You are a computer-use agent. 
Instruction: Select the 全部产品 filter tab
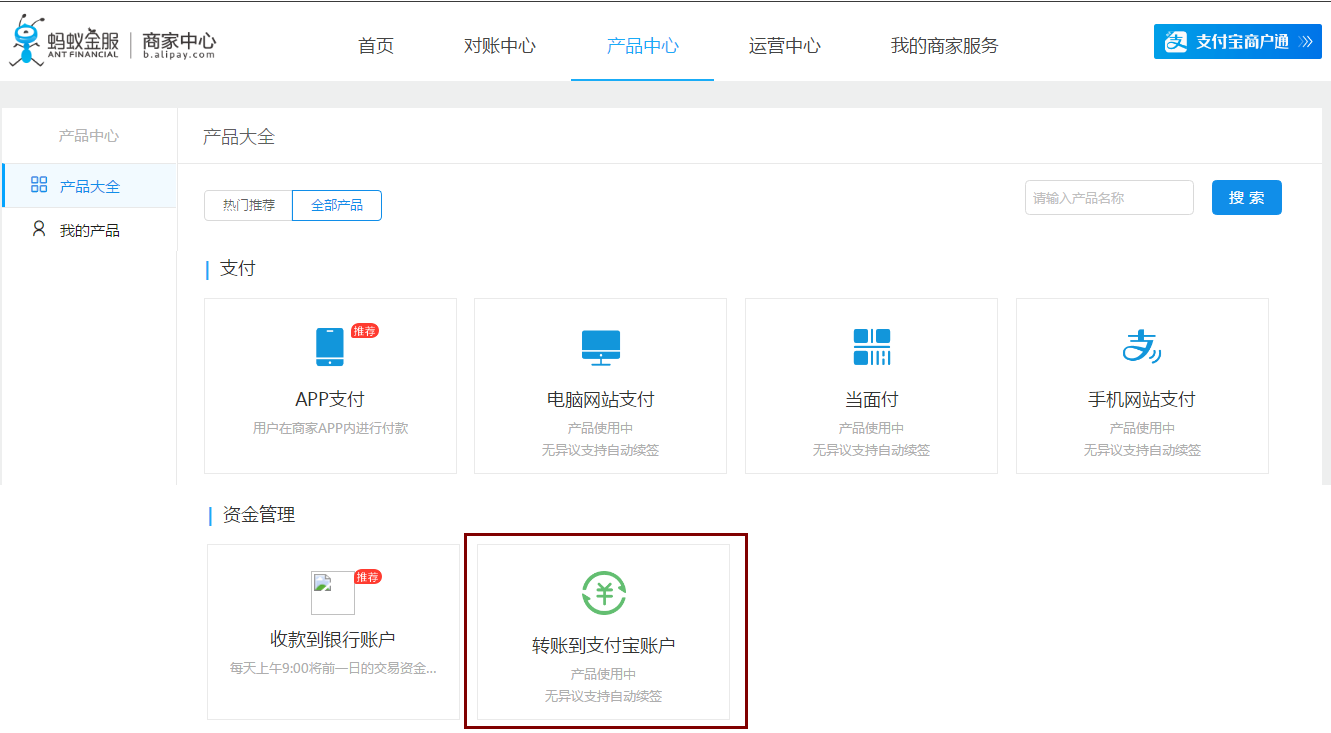337,205
